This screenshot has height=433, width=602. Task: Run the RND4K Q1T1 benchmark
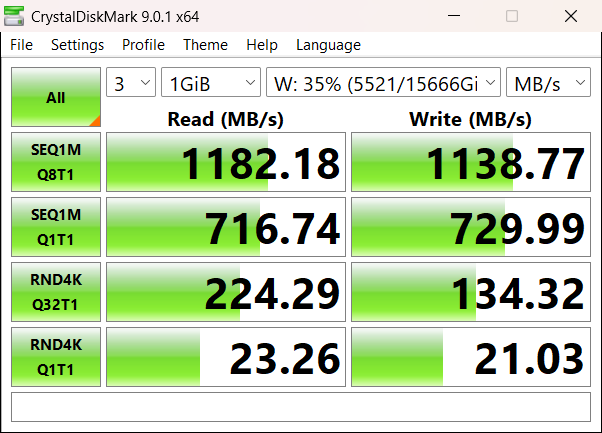click(55, 357)
